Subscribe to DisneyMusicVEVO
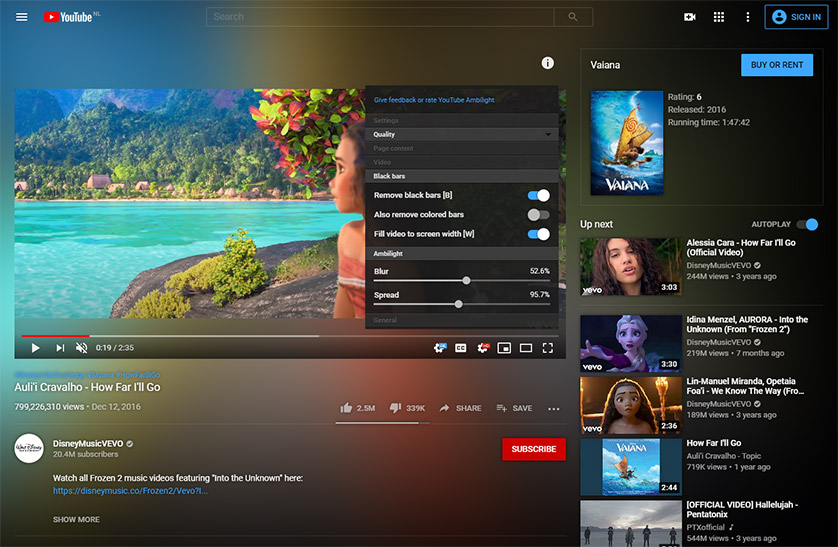This screenshot has height=547, width=838. (x=533, y=449)
